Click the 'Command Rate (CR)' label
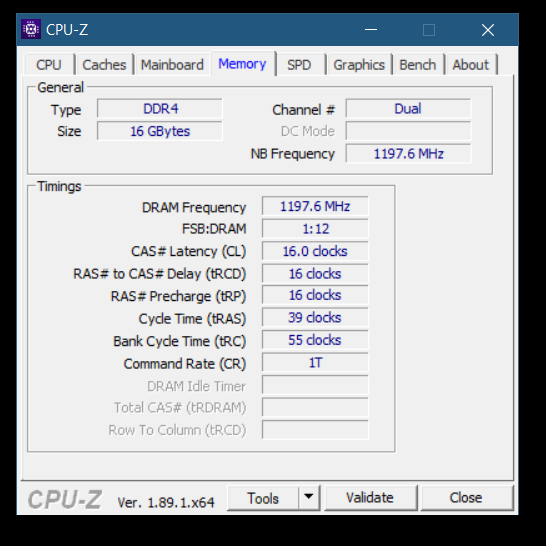 click(185, 364)
